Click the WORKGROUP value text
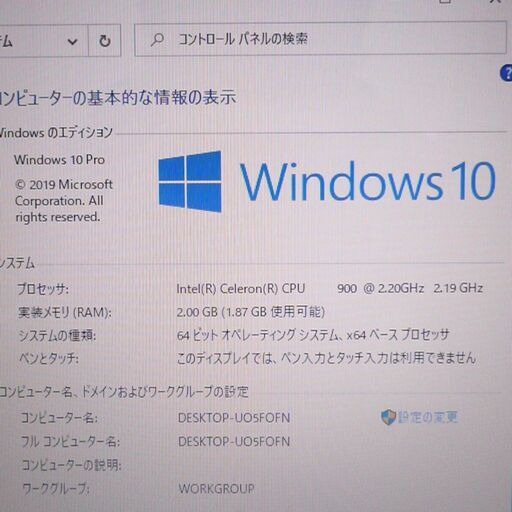 coord(216,489)
